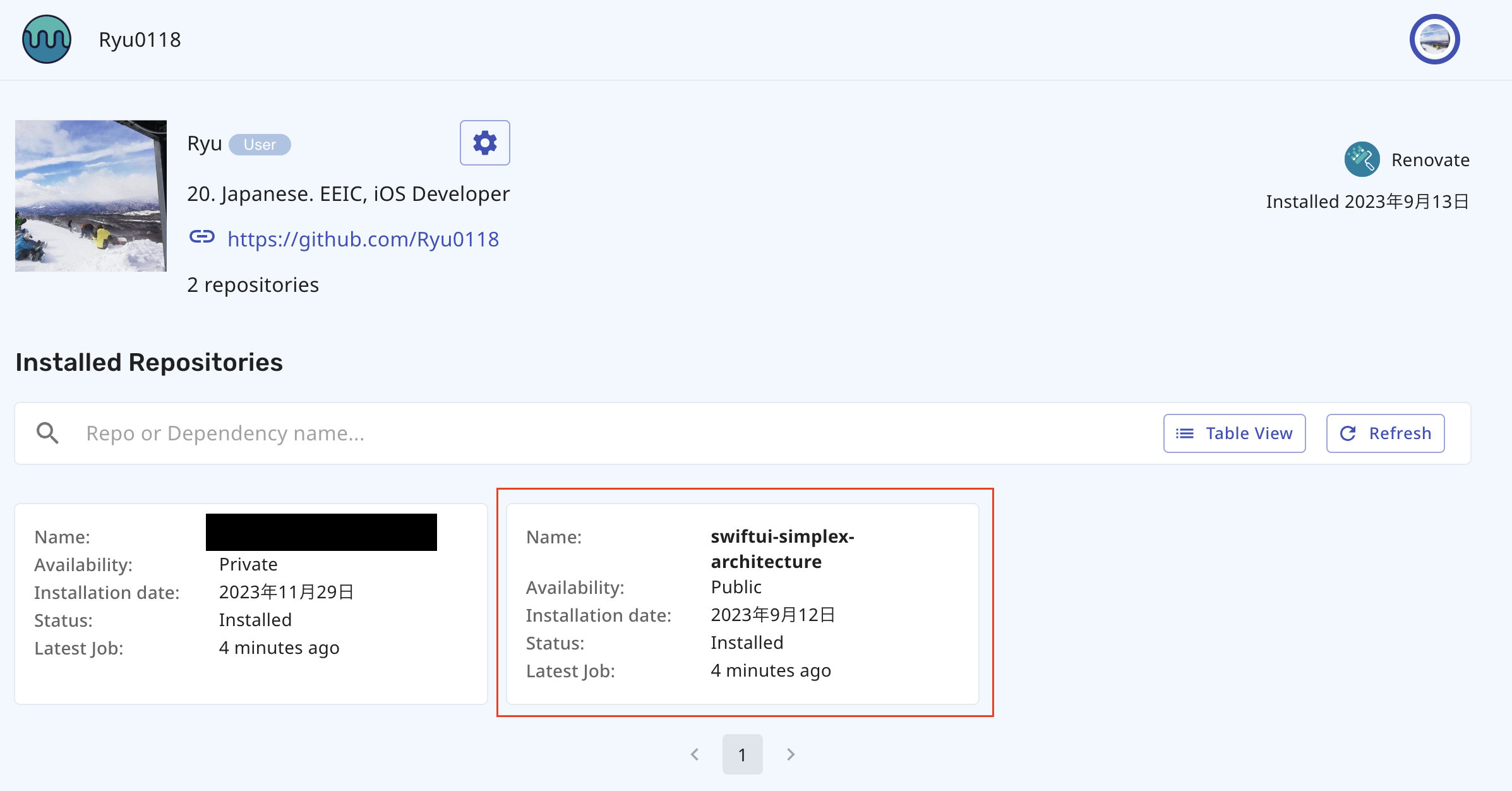This screenshot has width=1512, height=791.
Task: Go to next page with right chevron
Action: [791, 754]
